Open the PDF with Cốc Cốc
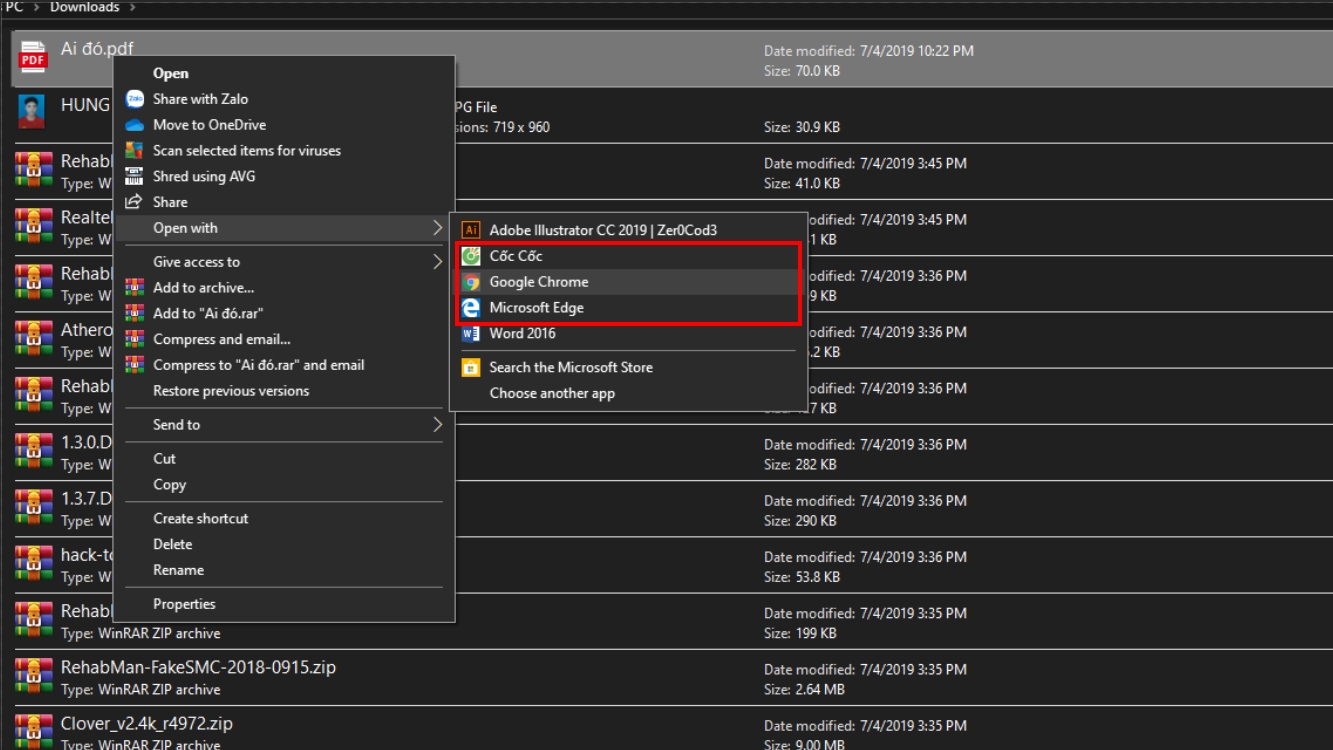The image size is (1333, 750). 629,256
